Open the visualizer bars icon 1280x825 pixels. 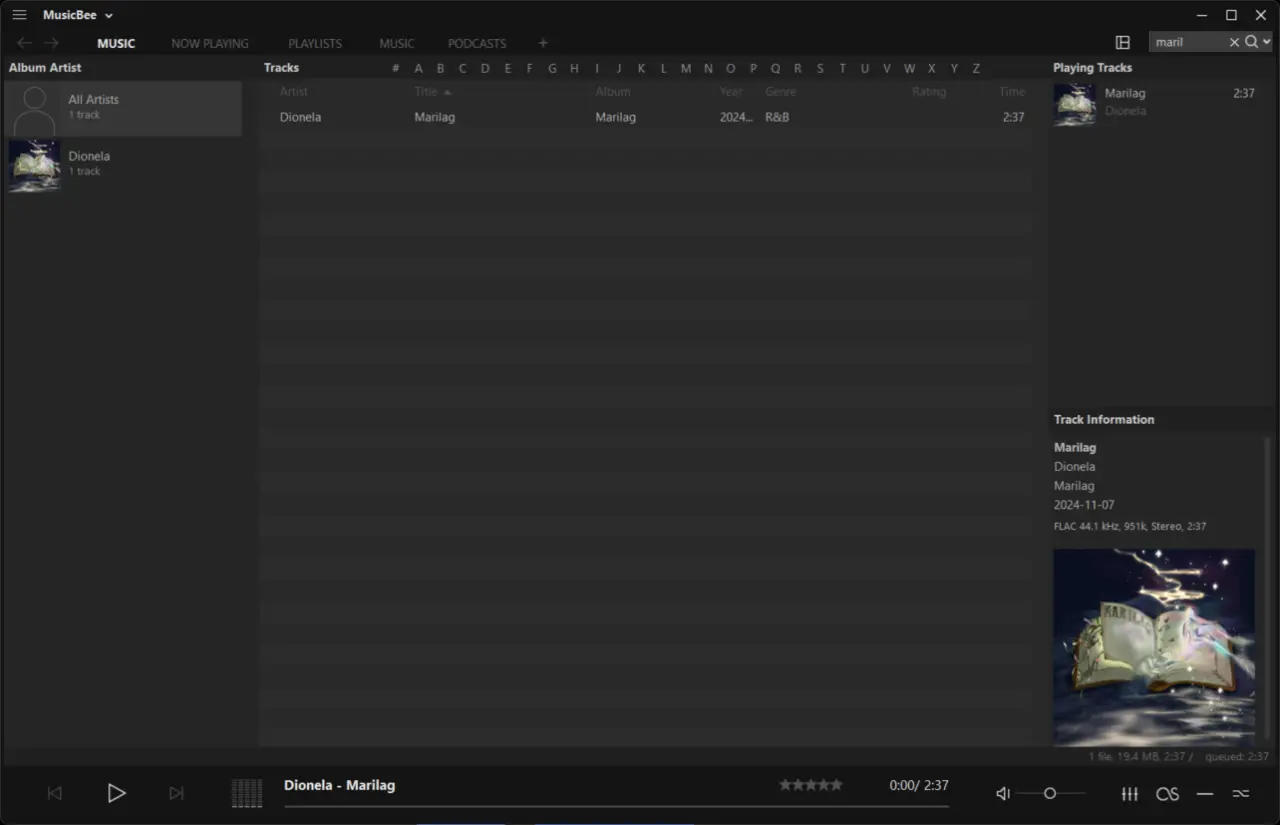tap(247, 793)
